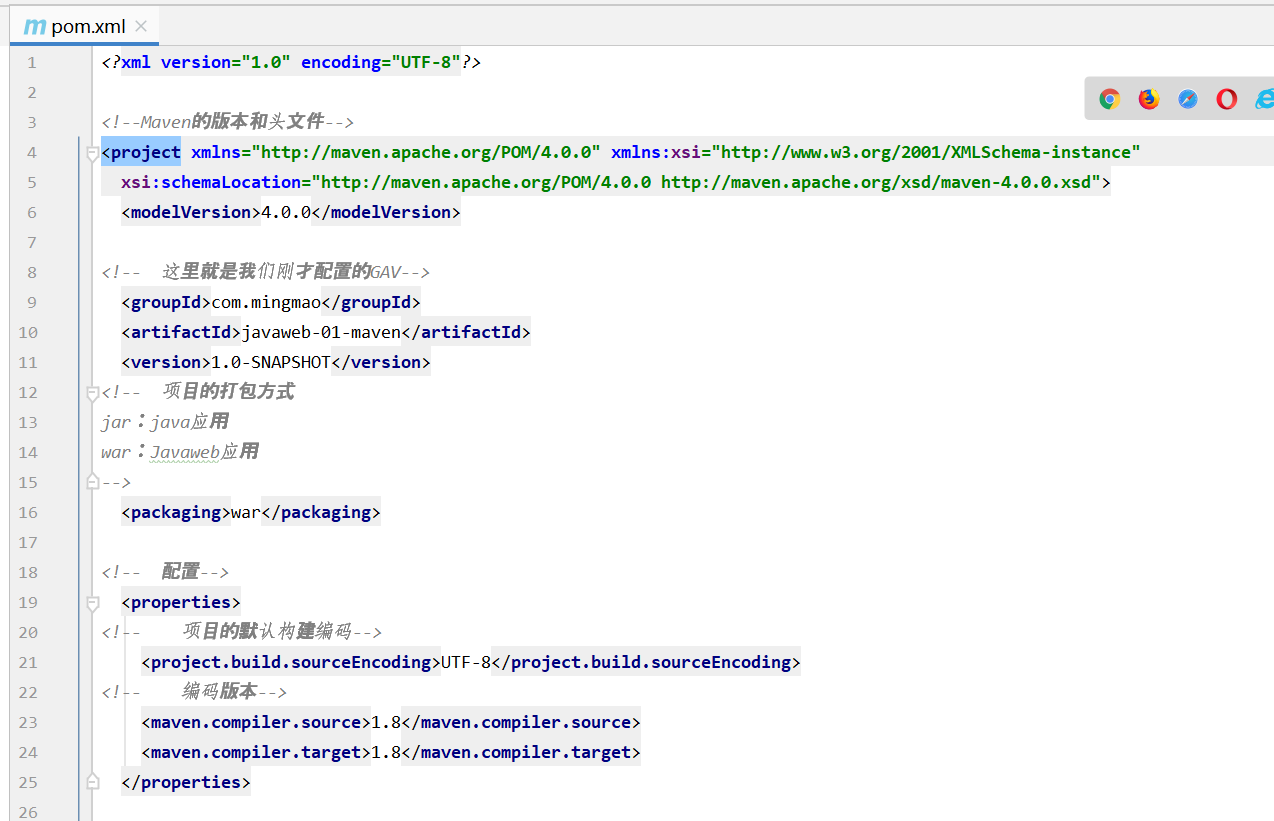Collapse the properties element at line 19
1274x821 pixels.
point(93,603)
